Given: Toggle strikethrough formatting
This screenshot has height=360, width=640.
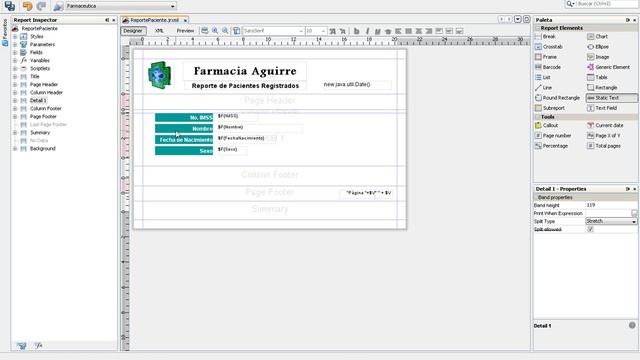Looking at the screenshot, I should [x=388, y=31].
